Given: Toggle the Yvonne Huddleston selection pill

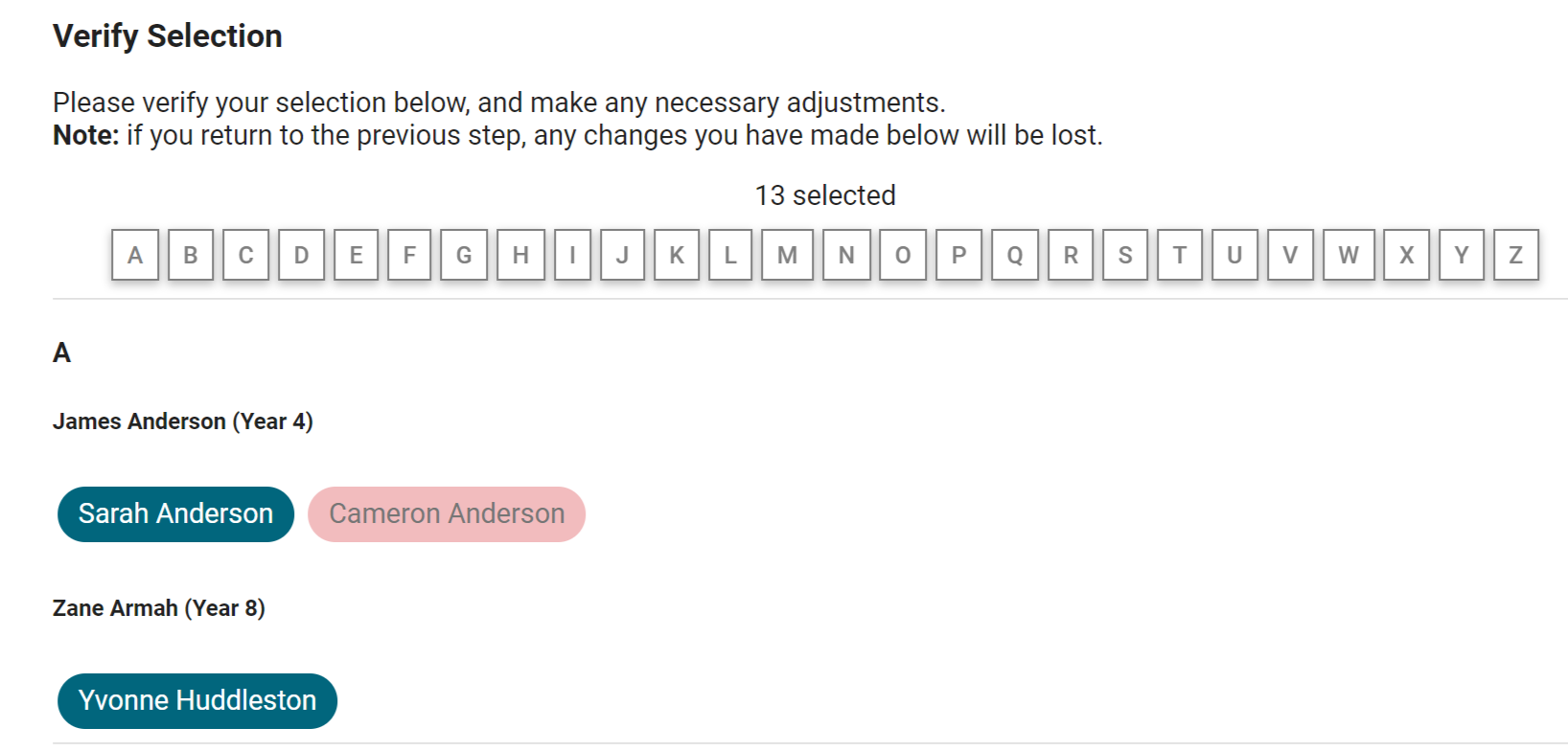Looking at the screenshot, I should (197, 701).
